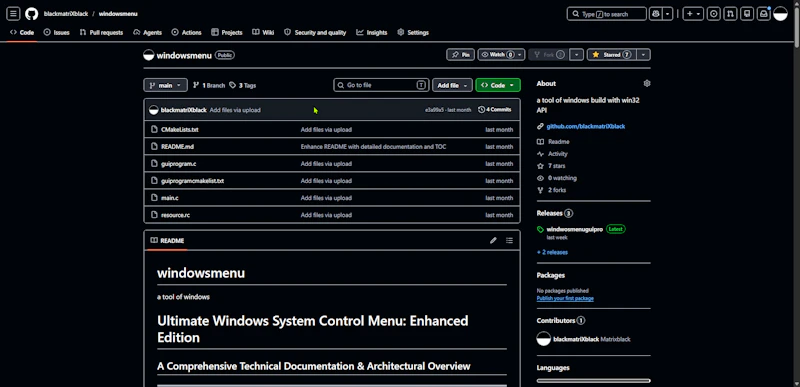Open the notifications inbox icon

click(763, 14)
